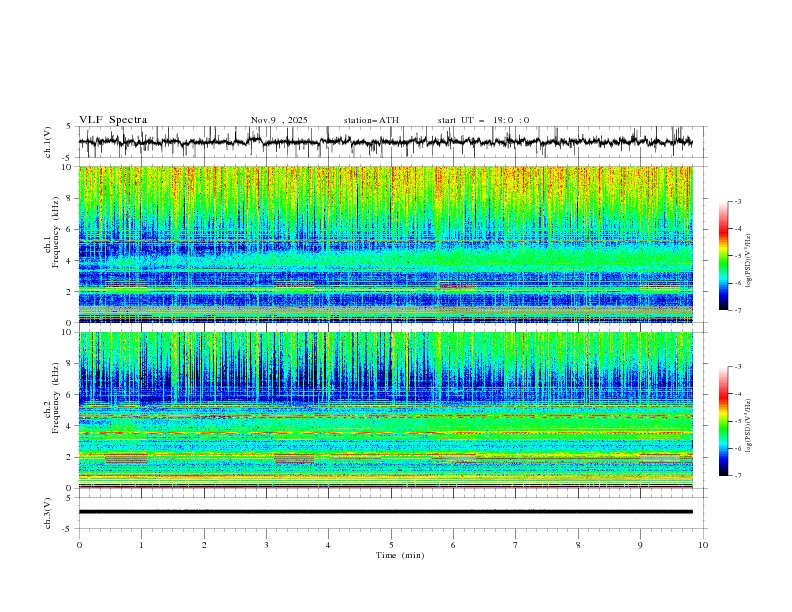The image size is (792, 612).
Task: Click time axis tick label "5"
Action: tap(391, 545)
